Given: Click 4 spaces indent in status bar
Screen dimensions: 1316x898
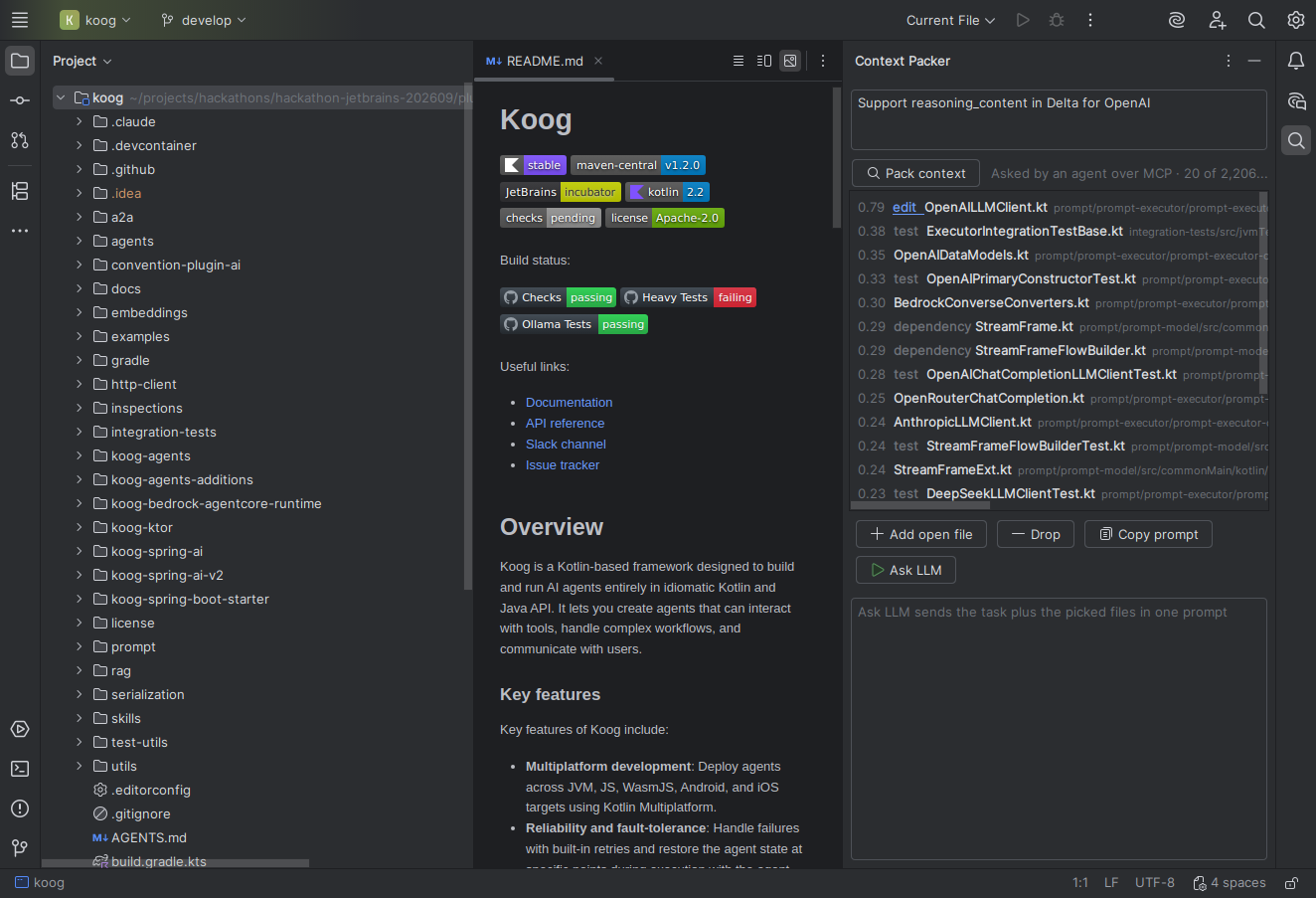Looking at the screenshot, I should (1230, 883).
